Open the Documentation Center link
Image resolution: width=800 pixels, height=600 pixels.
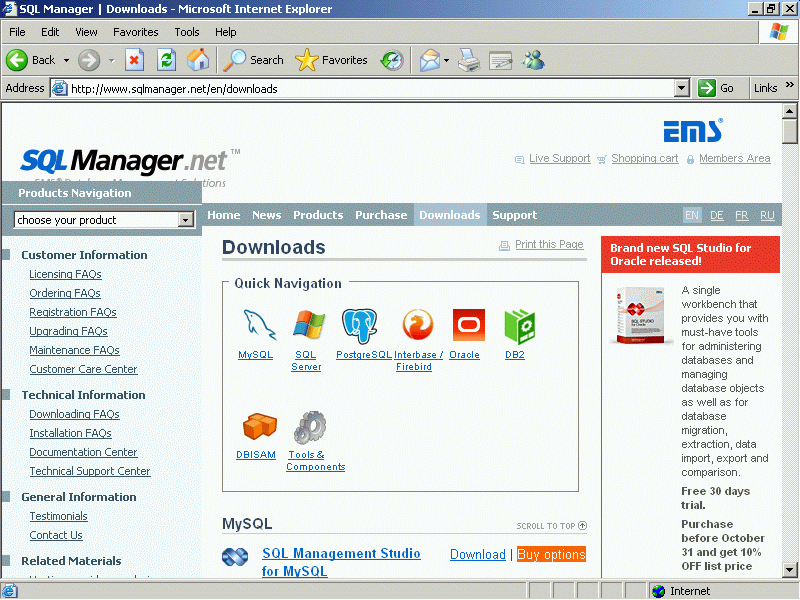[x=83, y=453]
